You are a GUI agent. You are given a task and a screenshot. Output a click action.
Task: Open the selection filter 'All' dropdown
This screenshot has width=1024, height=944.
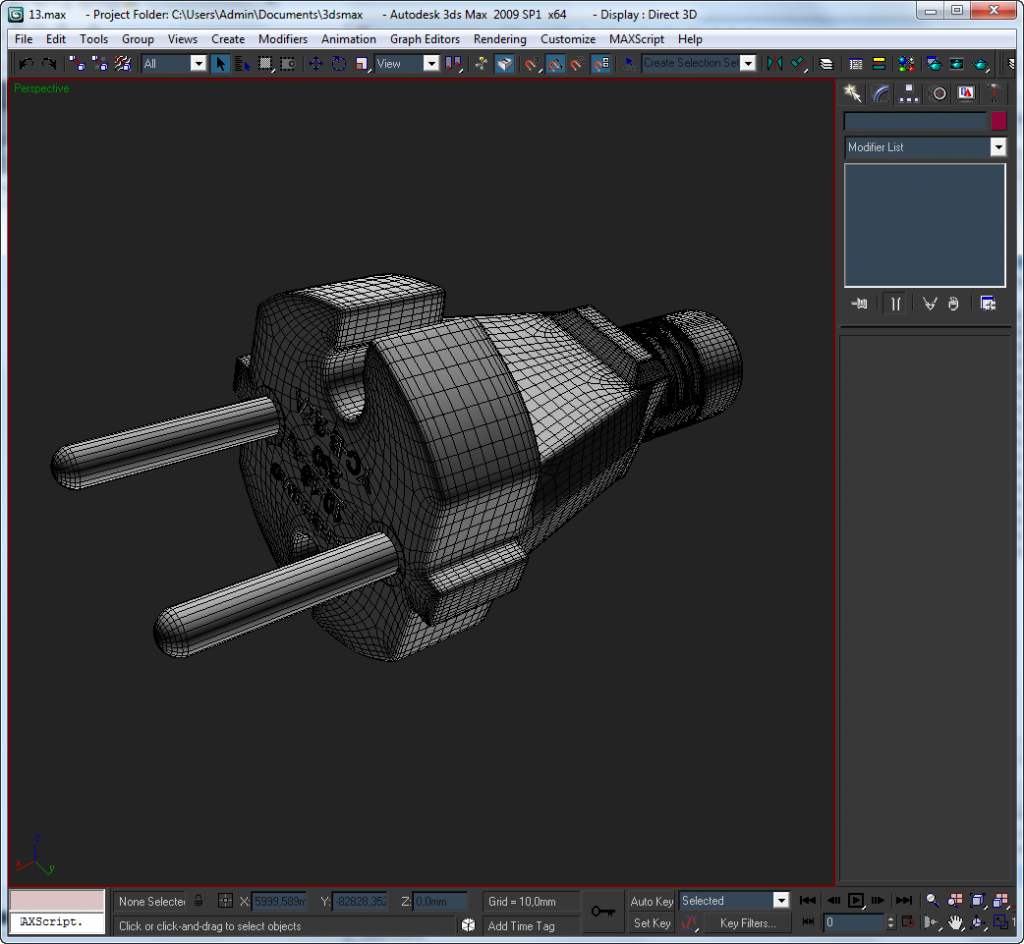click(197, 64)
